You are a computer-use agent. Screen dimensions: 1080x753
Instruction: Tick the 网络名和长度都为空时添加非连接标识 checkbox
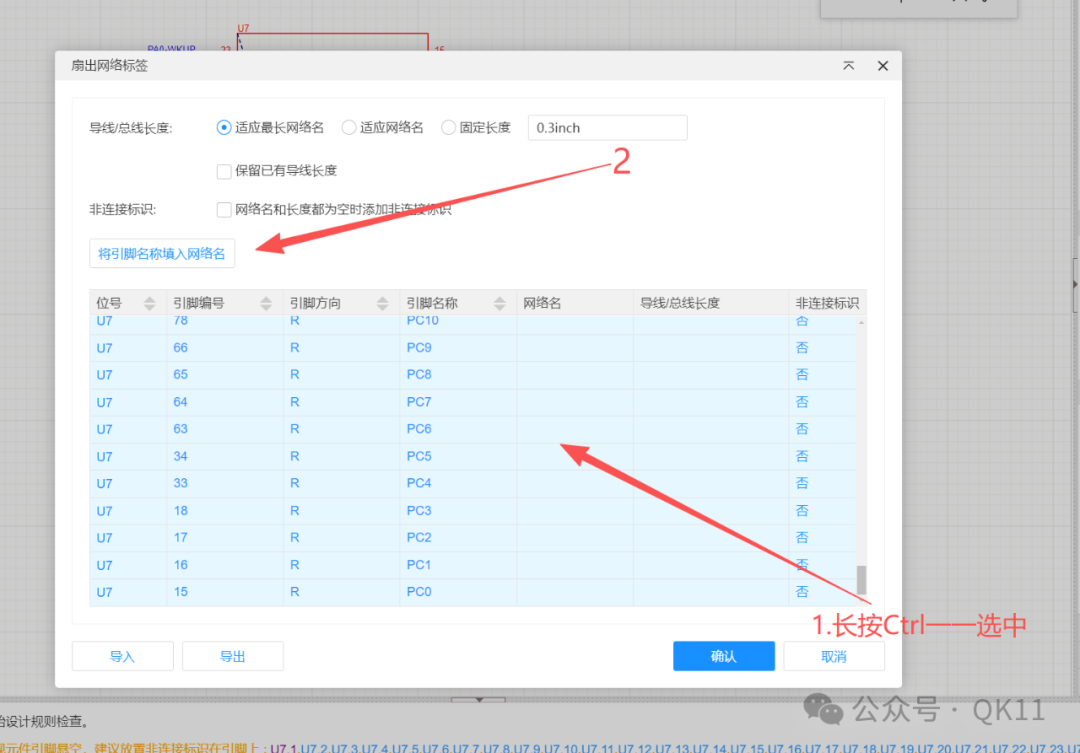click(x=224, y=209)
